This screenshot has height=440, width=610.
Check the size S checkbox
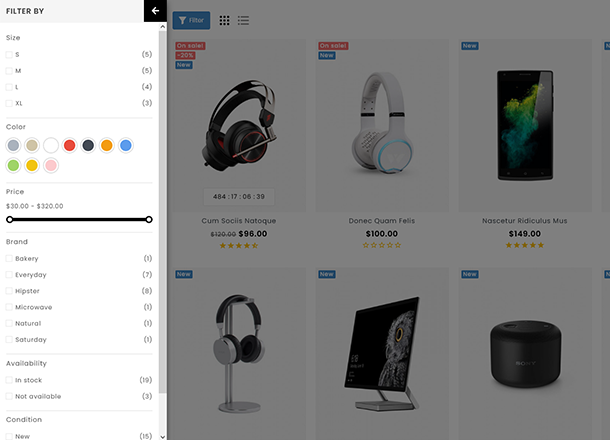tap(9, 55)
